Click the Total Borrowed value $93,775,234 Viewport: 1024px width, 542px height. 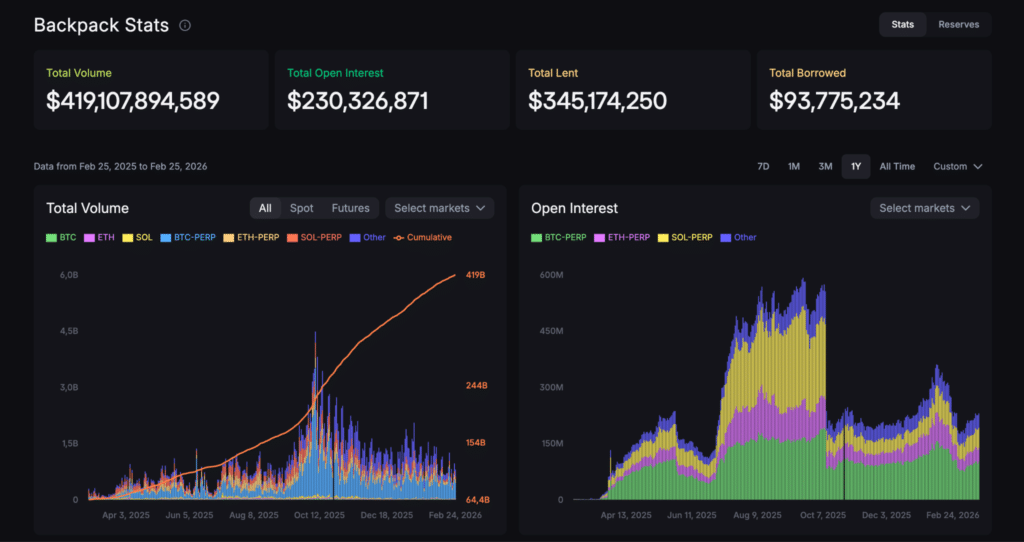835,101
